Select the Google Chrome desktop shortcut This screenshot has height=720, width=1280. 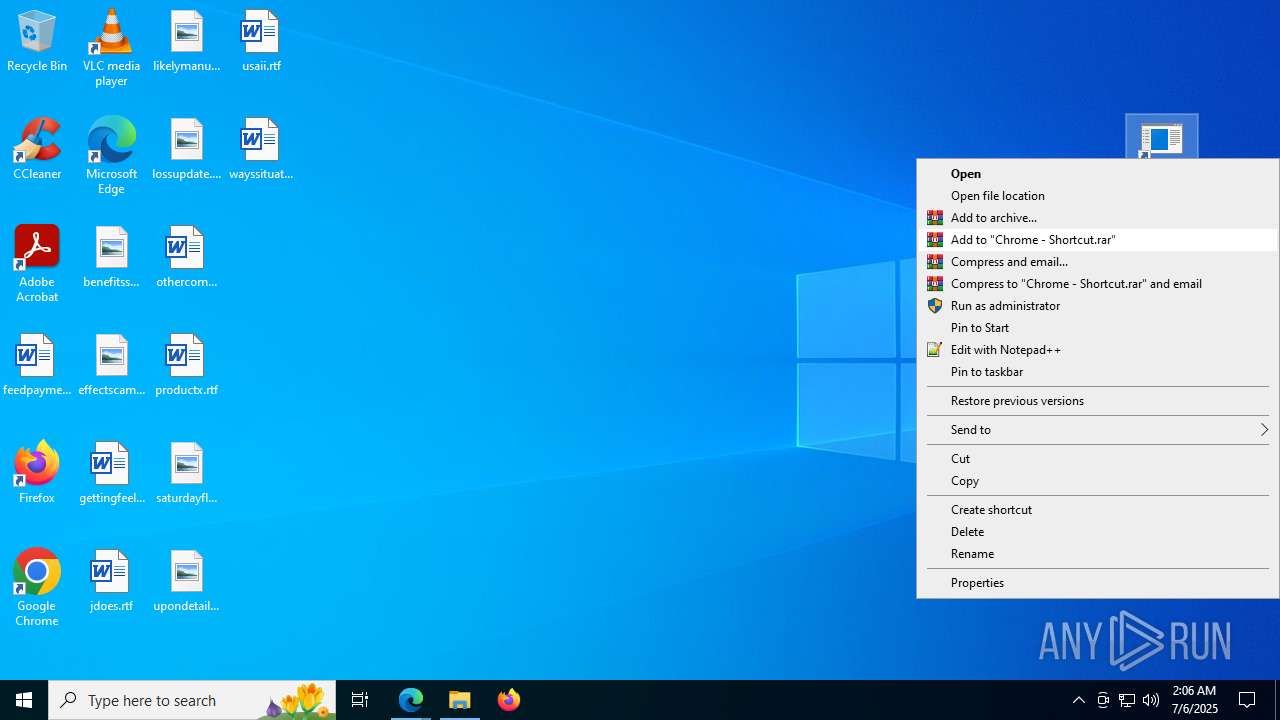point(37,588)
